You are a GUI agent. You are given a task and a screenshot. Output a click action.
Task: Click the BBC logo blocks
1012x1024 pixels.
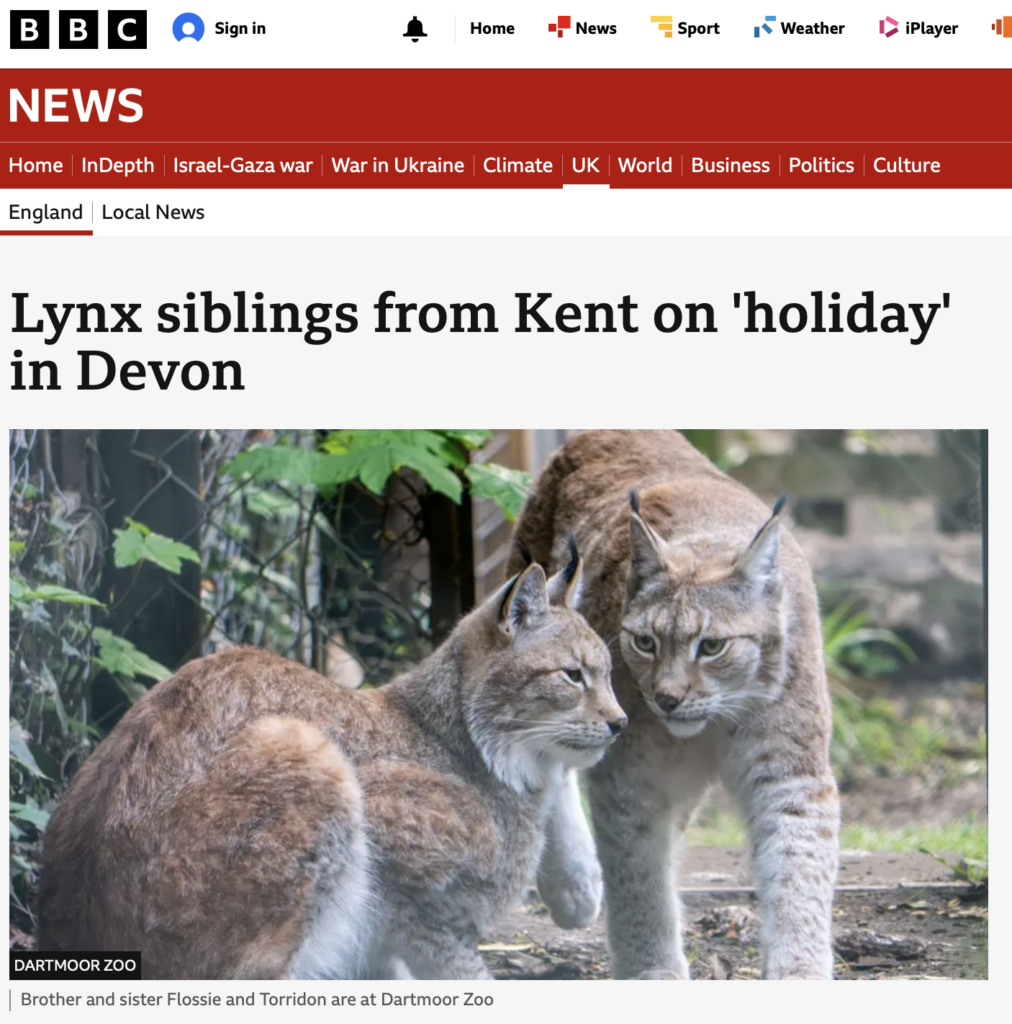78,29
